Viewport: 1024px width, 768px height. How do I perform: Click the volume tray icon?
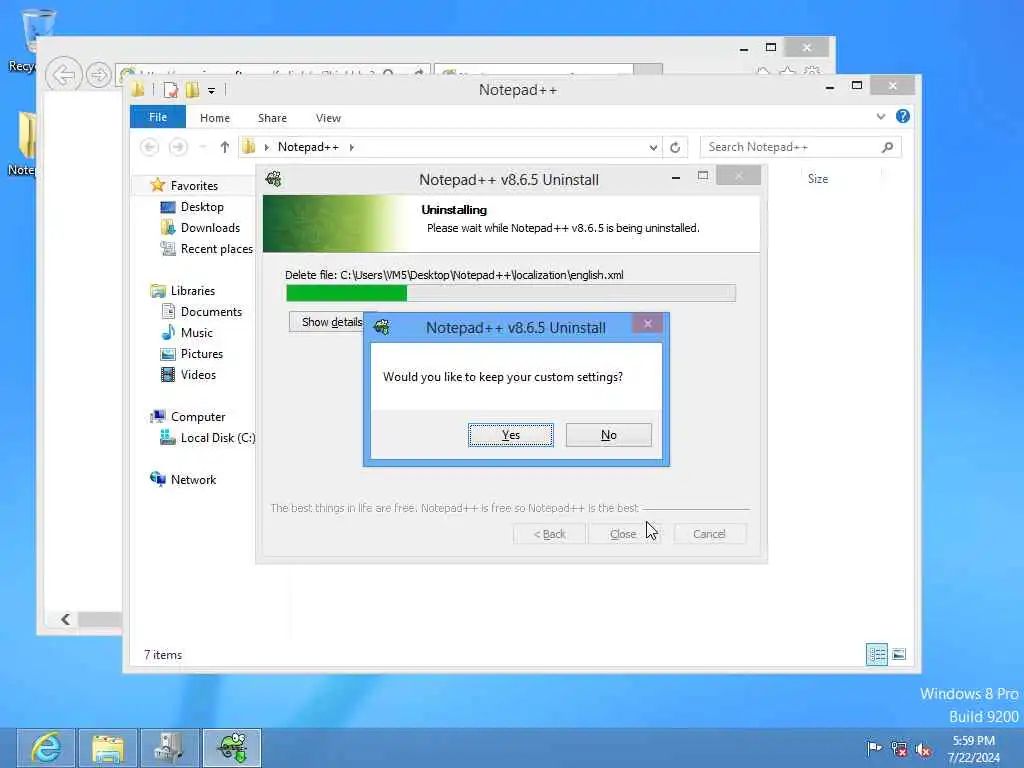[923, 749]
